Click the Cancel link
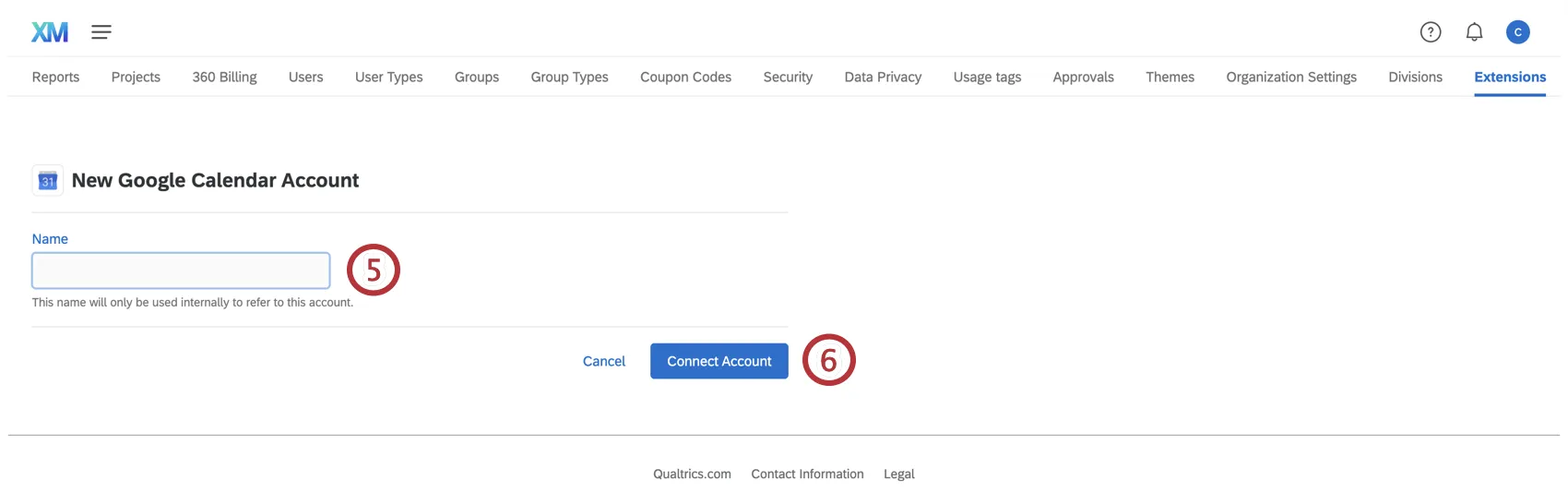1568x493 pixels. click(x=604, y=361)
